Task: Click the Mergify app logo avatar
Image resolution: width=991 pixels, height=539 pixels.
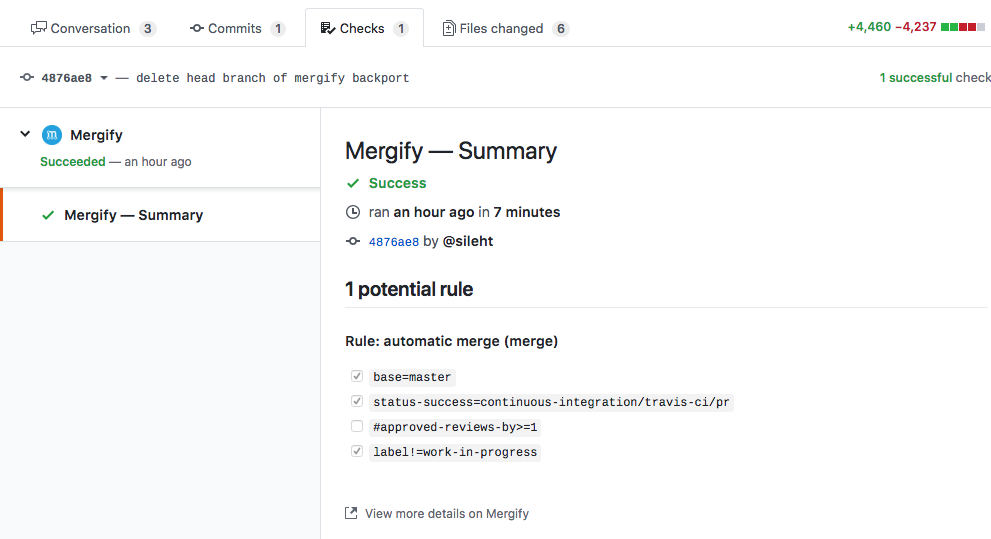Action: click(52, 135)
